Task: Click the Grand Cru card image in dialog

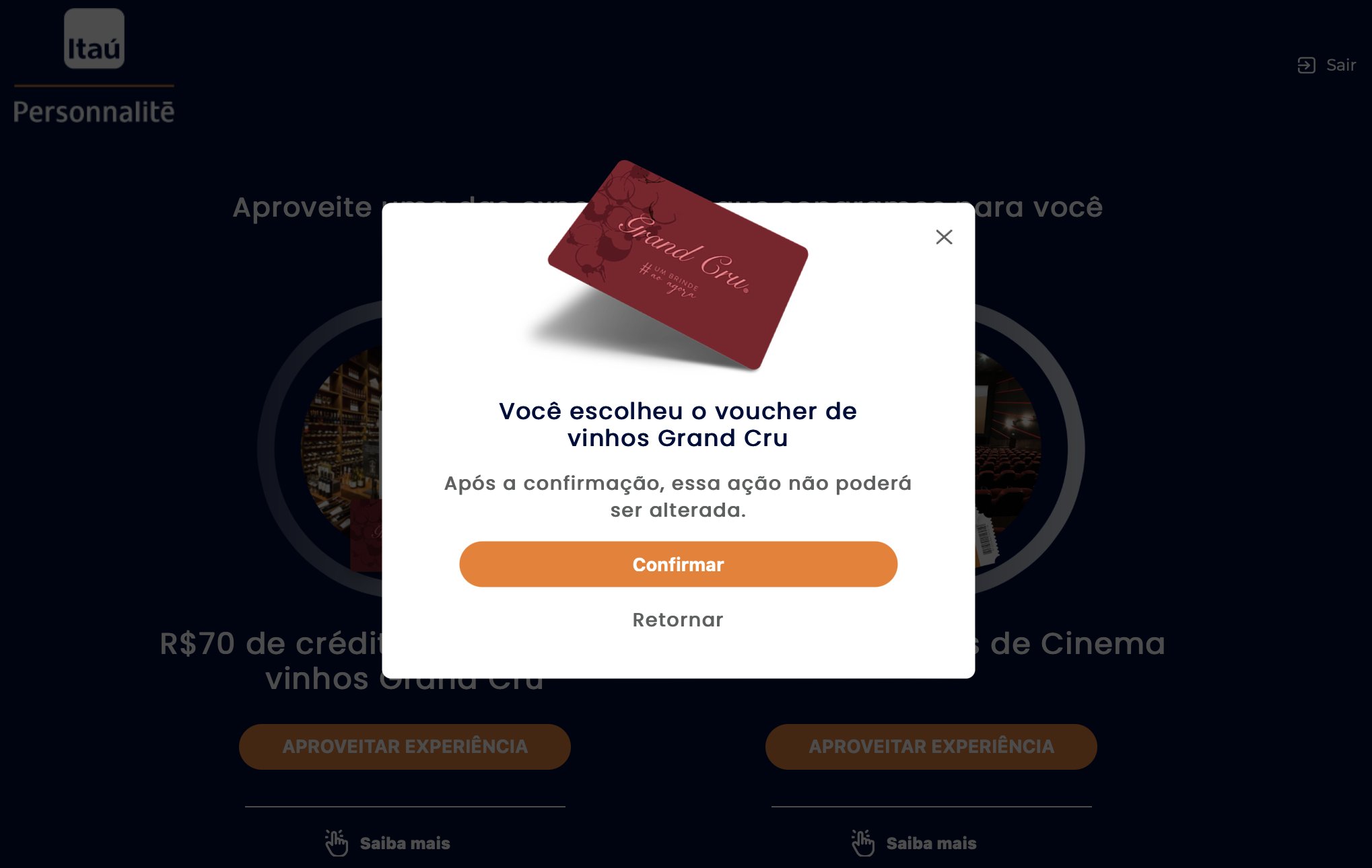Action: click(x=678, y=264)
